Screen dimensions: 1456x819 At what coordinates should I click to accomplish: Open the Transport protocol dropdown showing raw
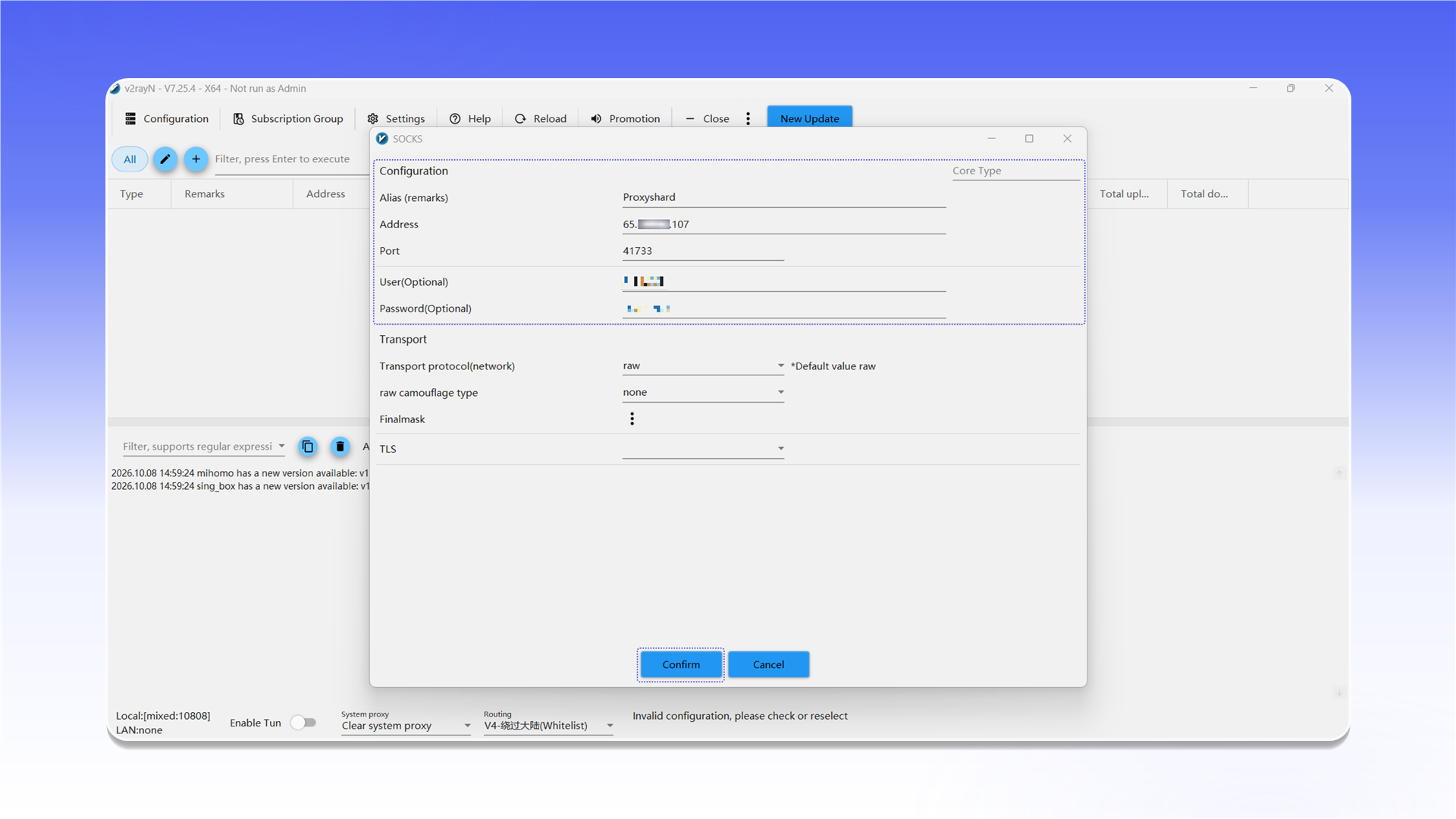coord(703,366)
